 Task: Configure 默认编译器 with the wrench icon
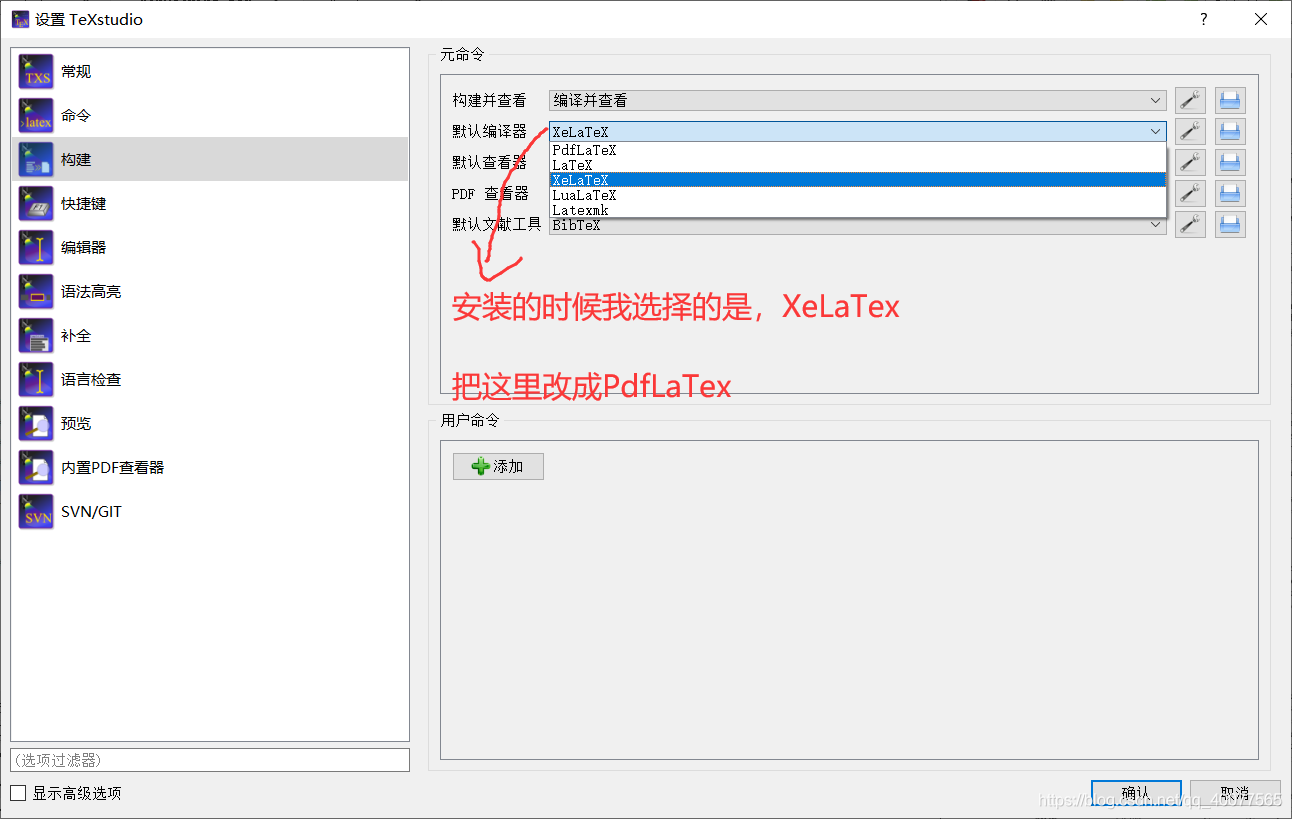point(1190,131)
